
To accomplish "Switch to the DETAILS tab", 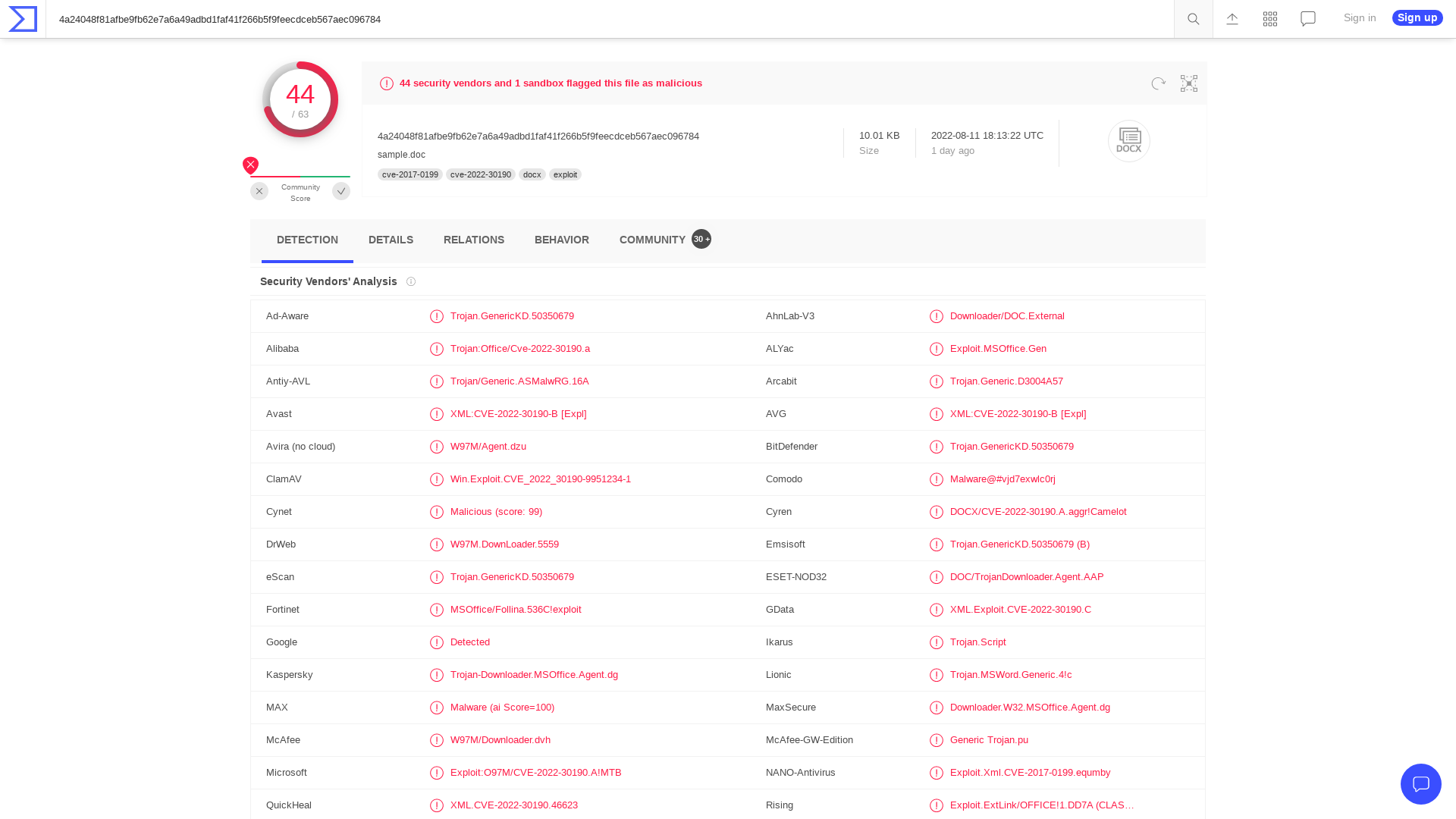I will tap(391, 240).
